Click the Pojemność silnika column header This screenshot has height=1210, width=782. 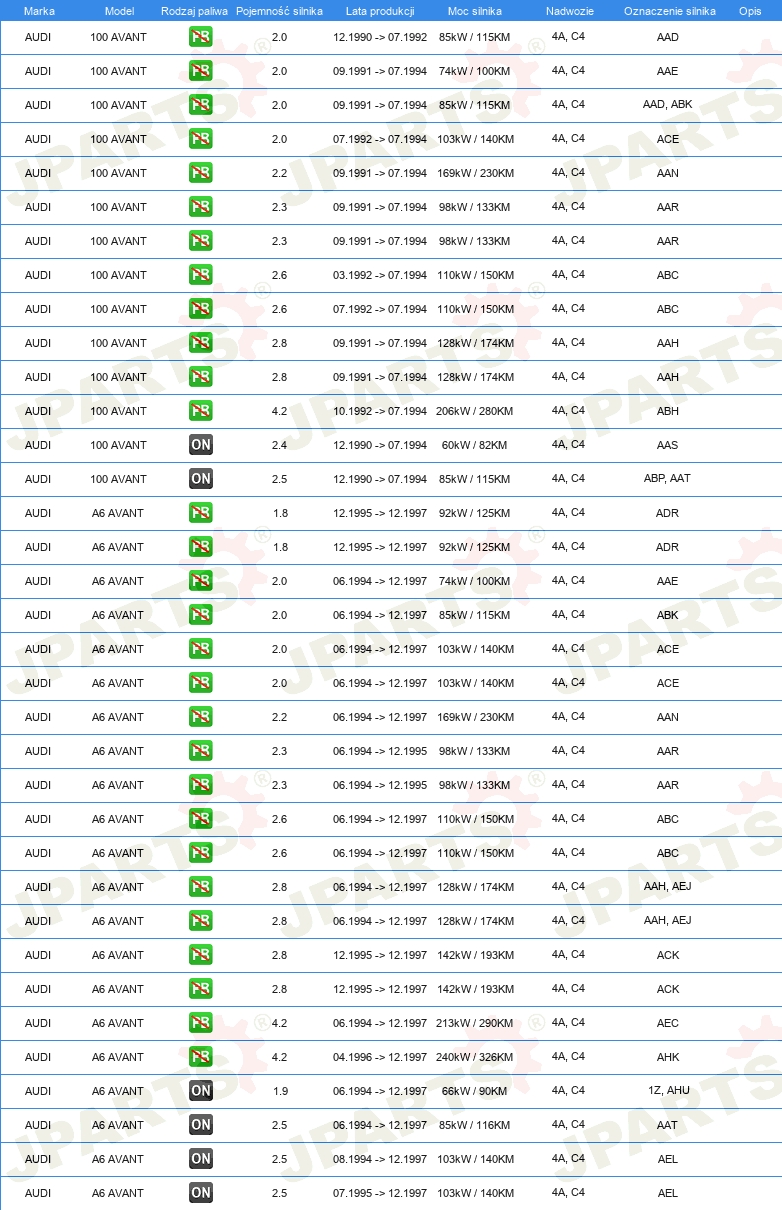tap(279, 11)
